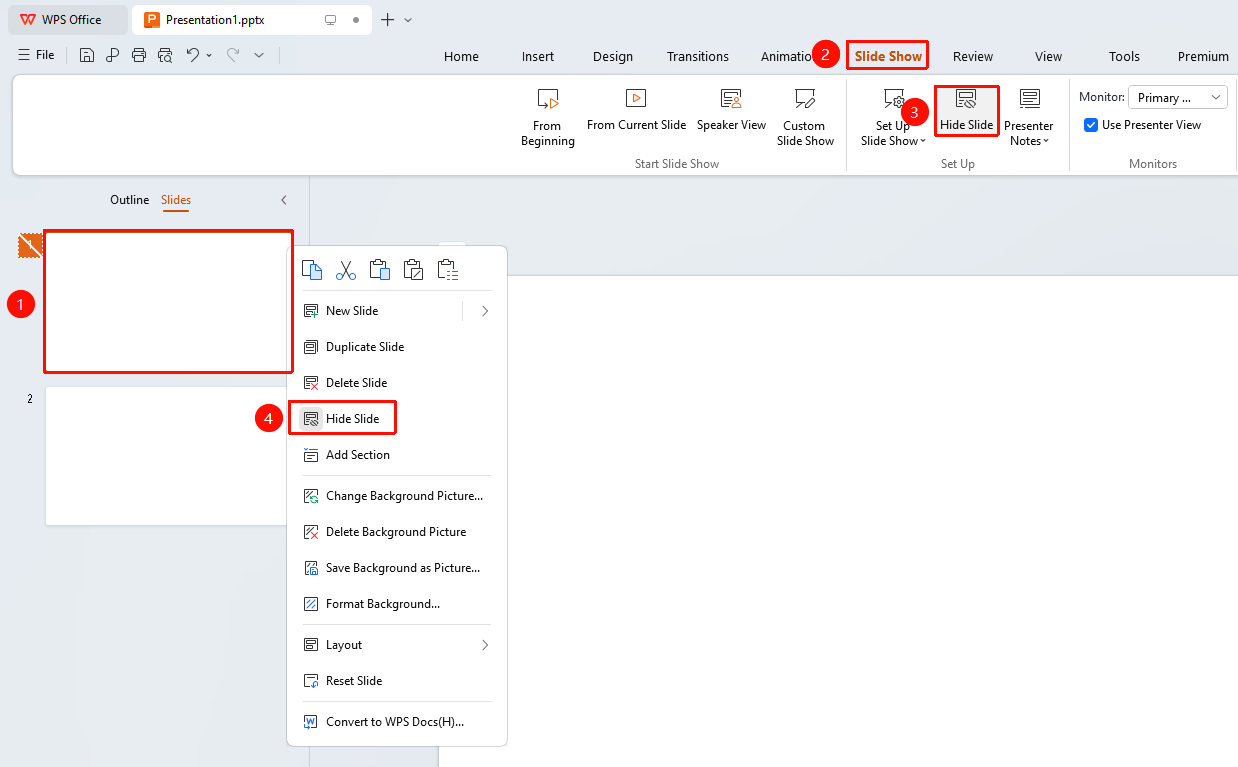Viewport: 1238px width, 767px height.
Task: Switch to the Slide Show ribbon tab
Action: pos(888,56)
